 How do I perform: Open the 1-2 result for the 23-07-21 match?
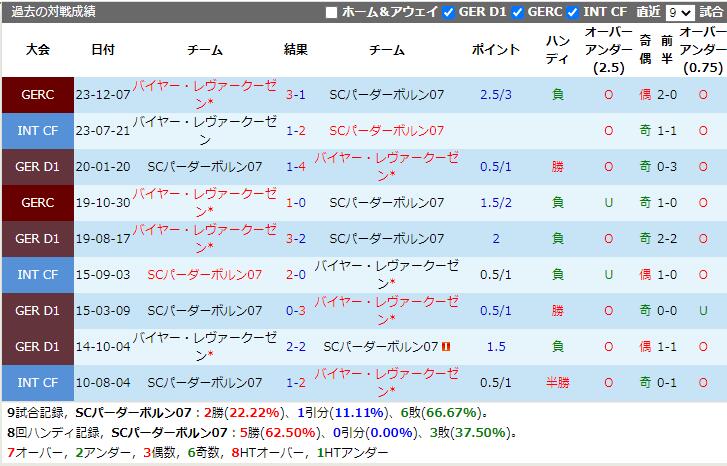click(296, 131)
